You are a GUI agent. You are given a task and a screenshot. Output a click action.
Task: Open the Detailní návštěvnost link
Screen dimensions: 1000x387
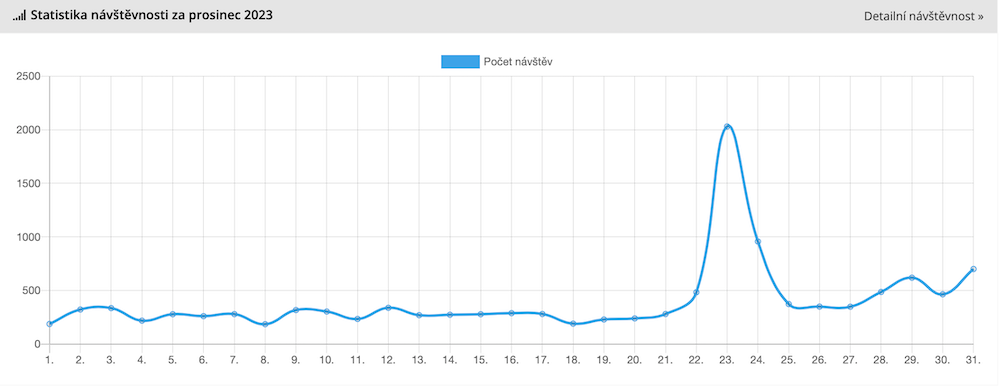coord(923,17)
